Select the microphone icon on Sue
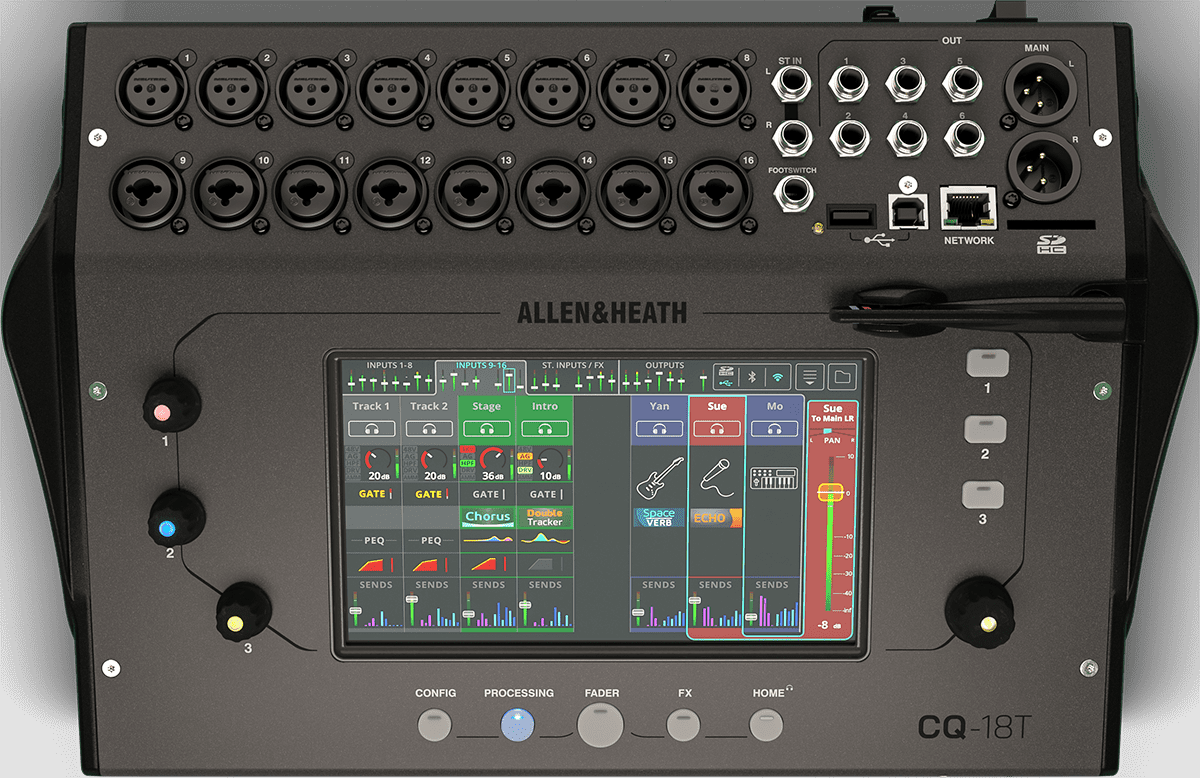The image size is (1200, 778). 715,478
